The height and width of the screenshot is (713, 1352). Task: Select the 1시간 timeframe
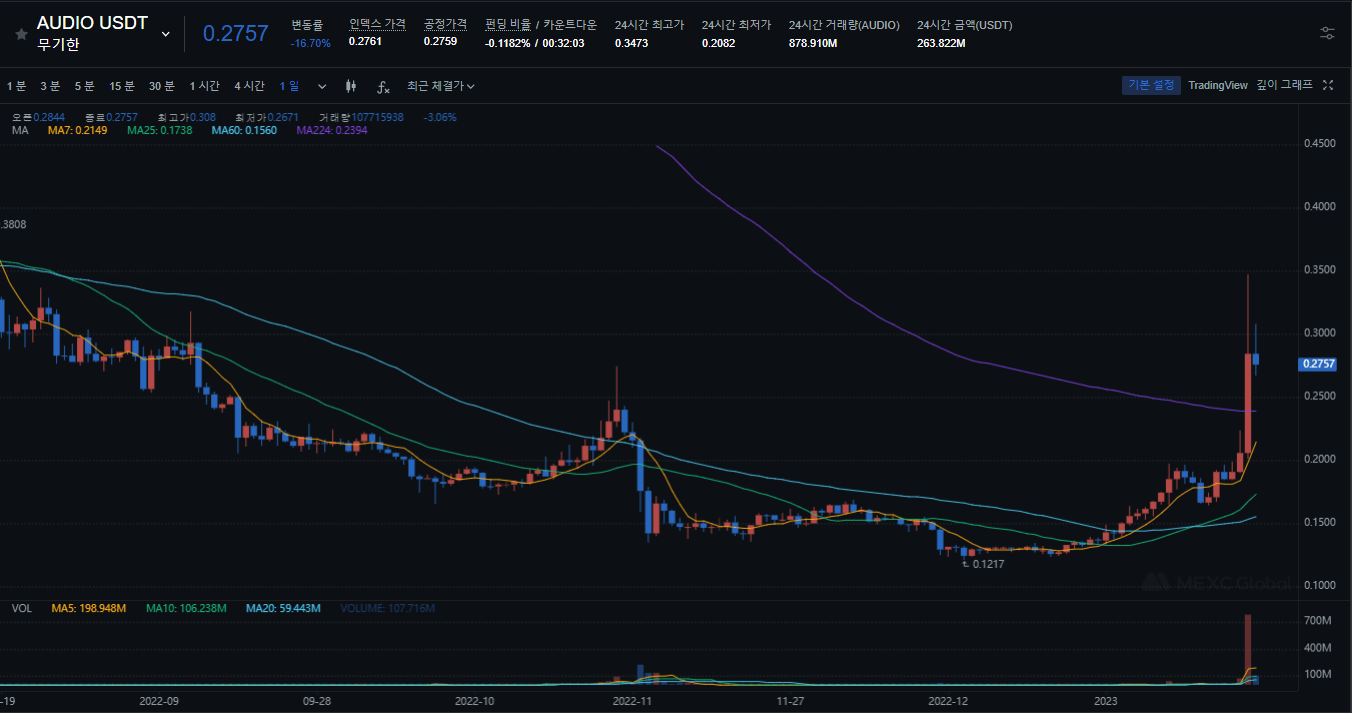(x=205, y=86)
